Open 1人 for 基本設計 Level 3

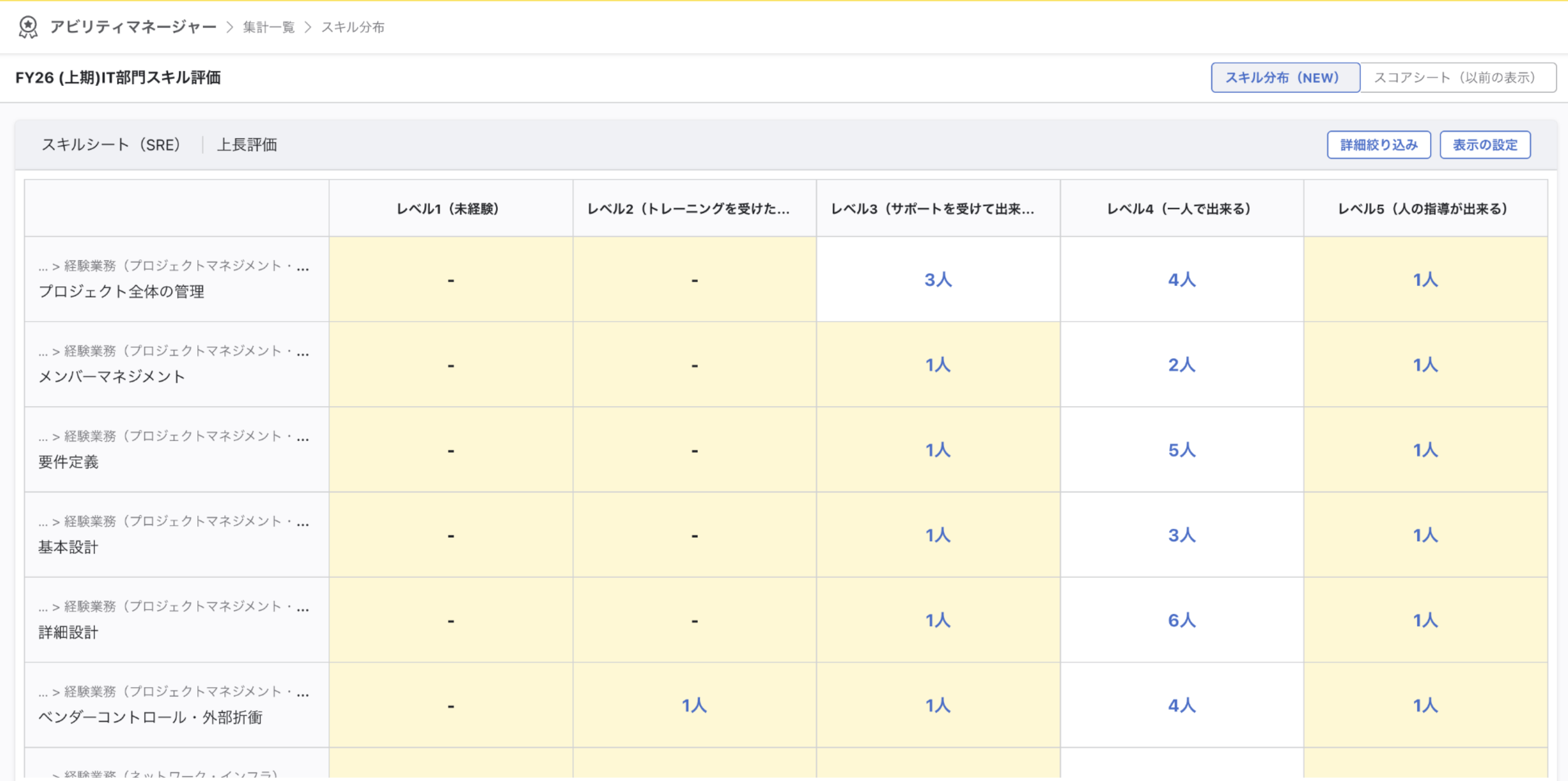tap(938, 535)
